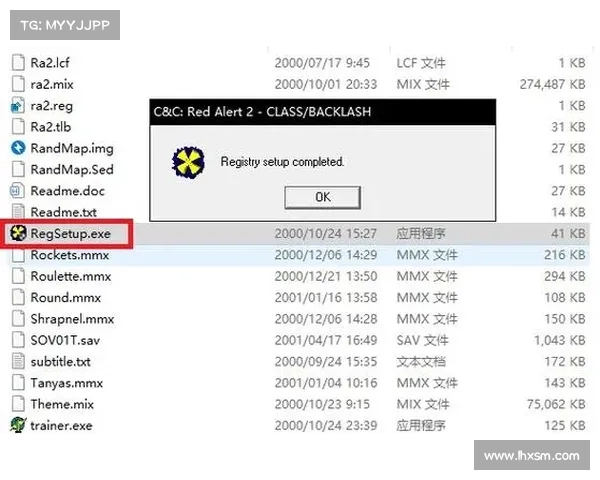Select the Readme.doc document icon
The width and height of the screenshot is (600, 480).
[17, 191]
